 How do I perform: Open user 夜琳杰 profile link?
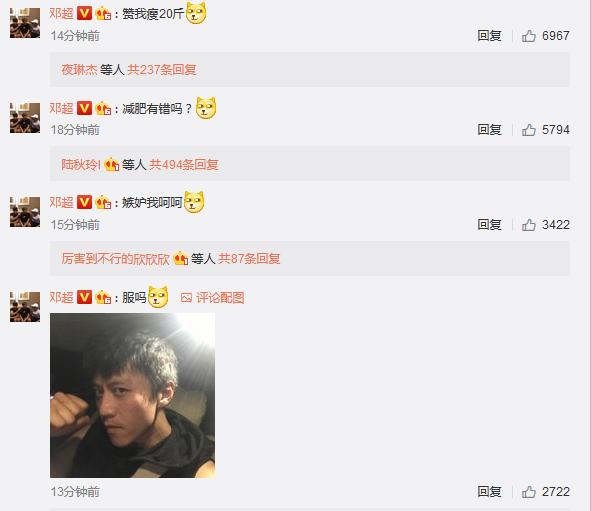point(79,70)
